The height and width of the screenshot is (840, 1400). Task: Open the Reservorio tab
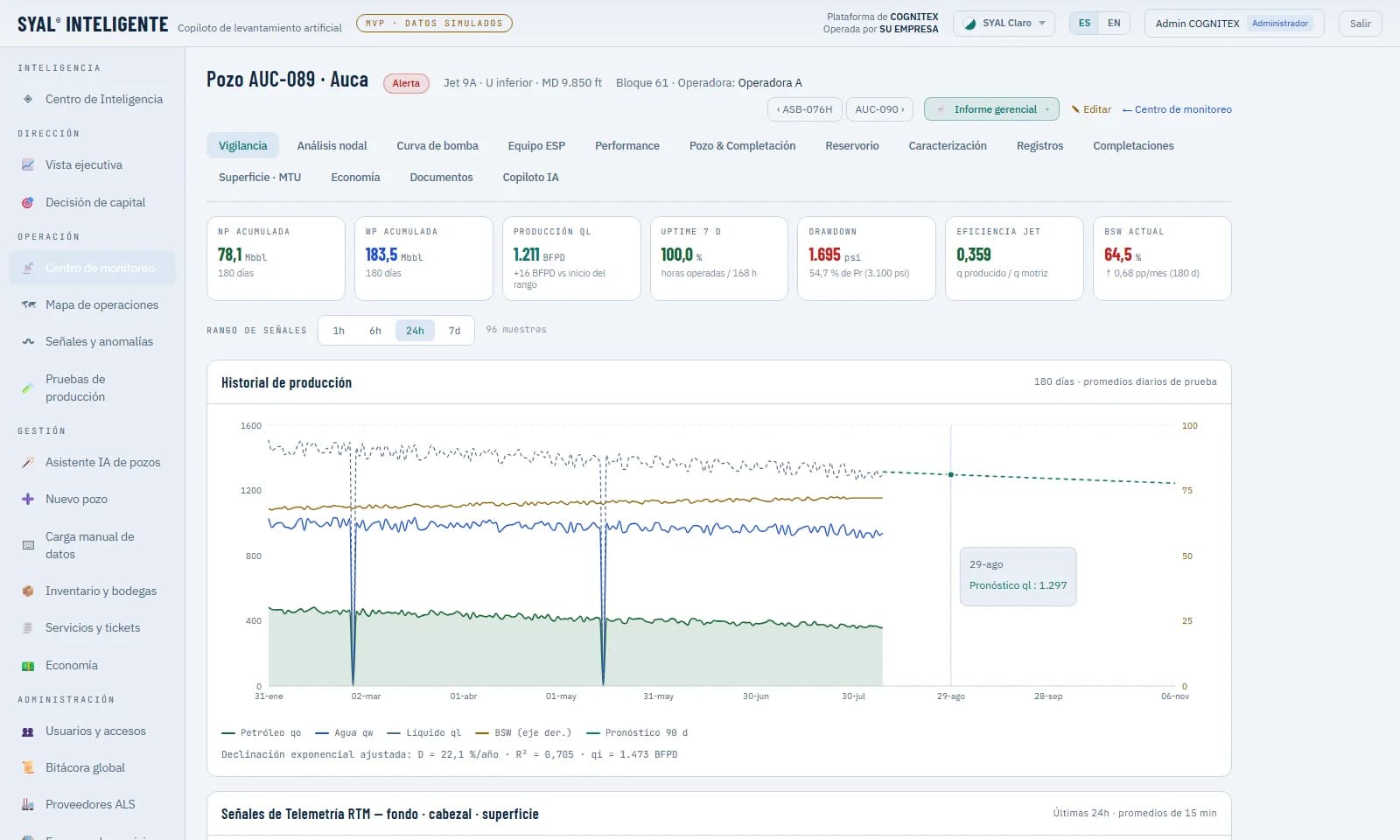pyautogui.click(x=852, y=145)
